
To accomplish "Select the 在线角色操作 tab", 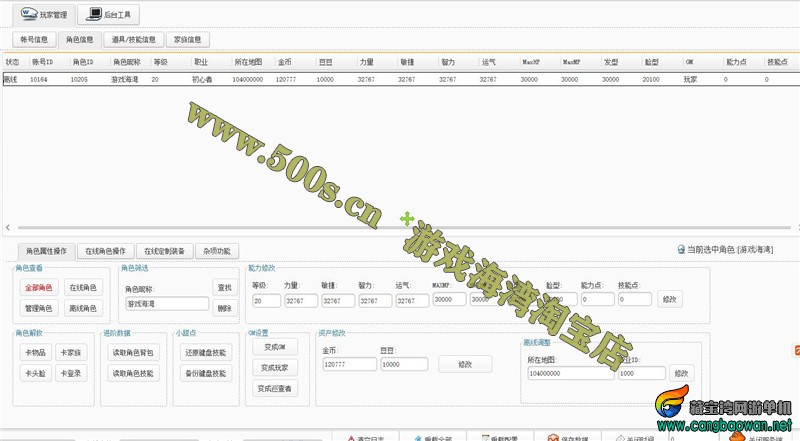I will (106, 251).
